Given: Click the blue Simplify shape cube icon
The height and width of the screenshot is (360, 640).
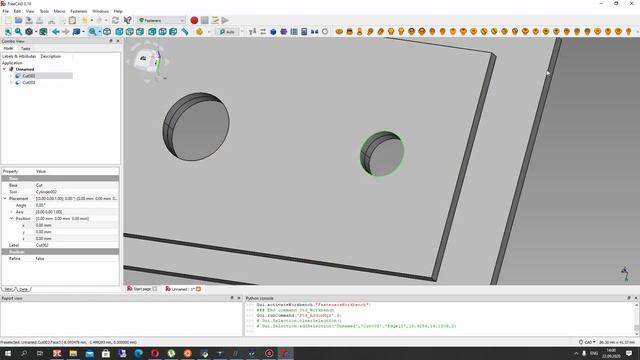Looking at the screenshot, I should (x=273, y=31).
